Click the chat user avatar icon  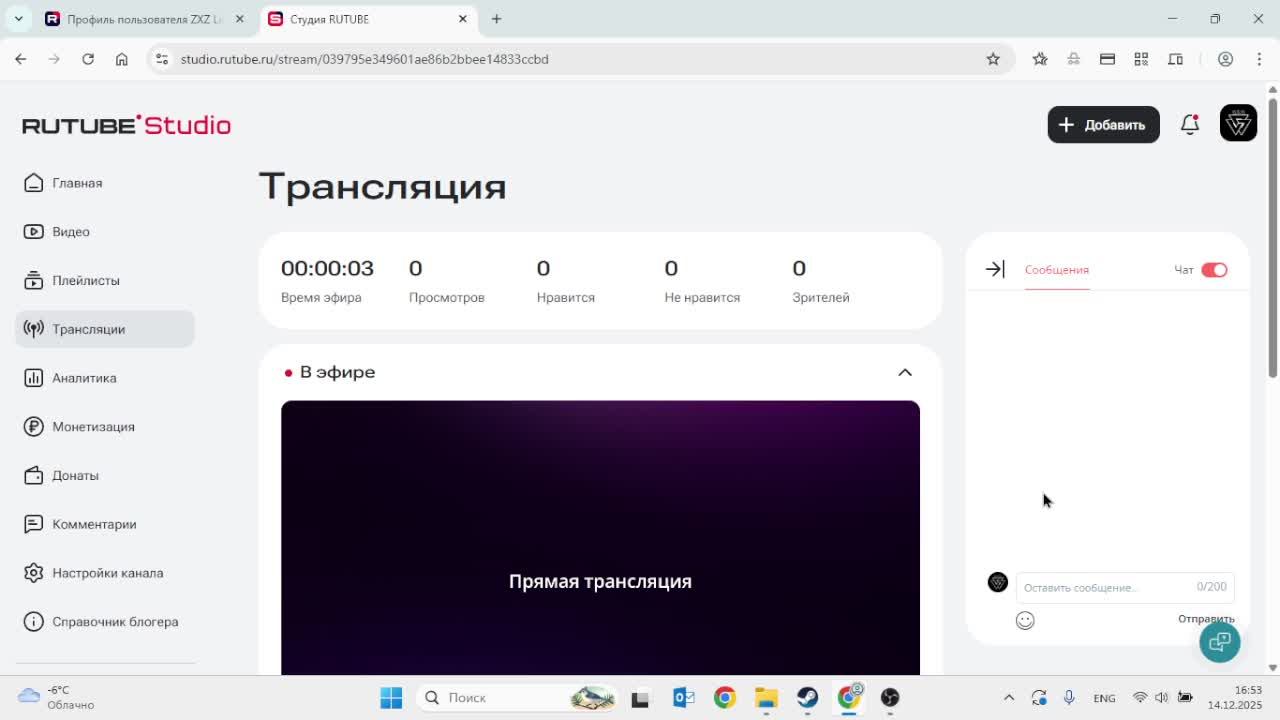coord(998,582)
